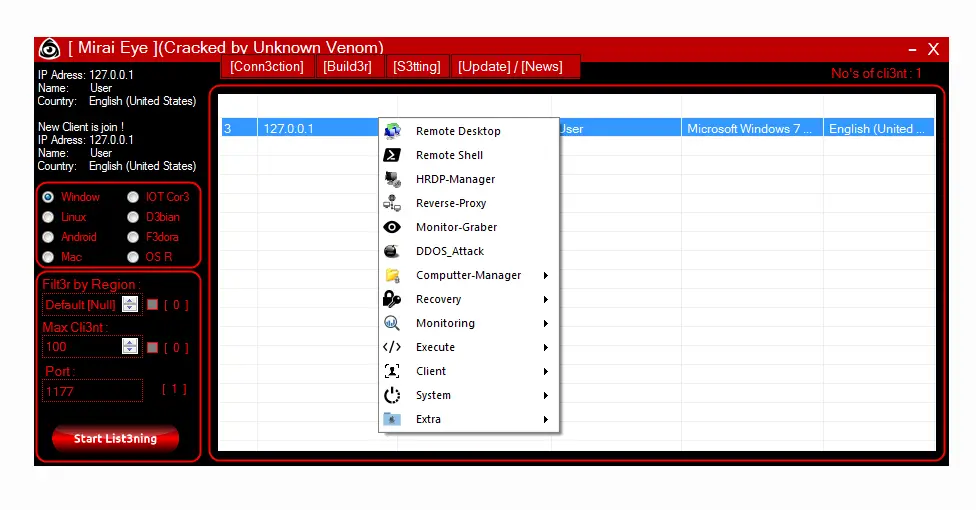This screenshot has height=510, width=976.
Task: Select the Linux radio button
Action: (48, 217)
